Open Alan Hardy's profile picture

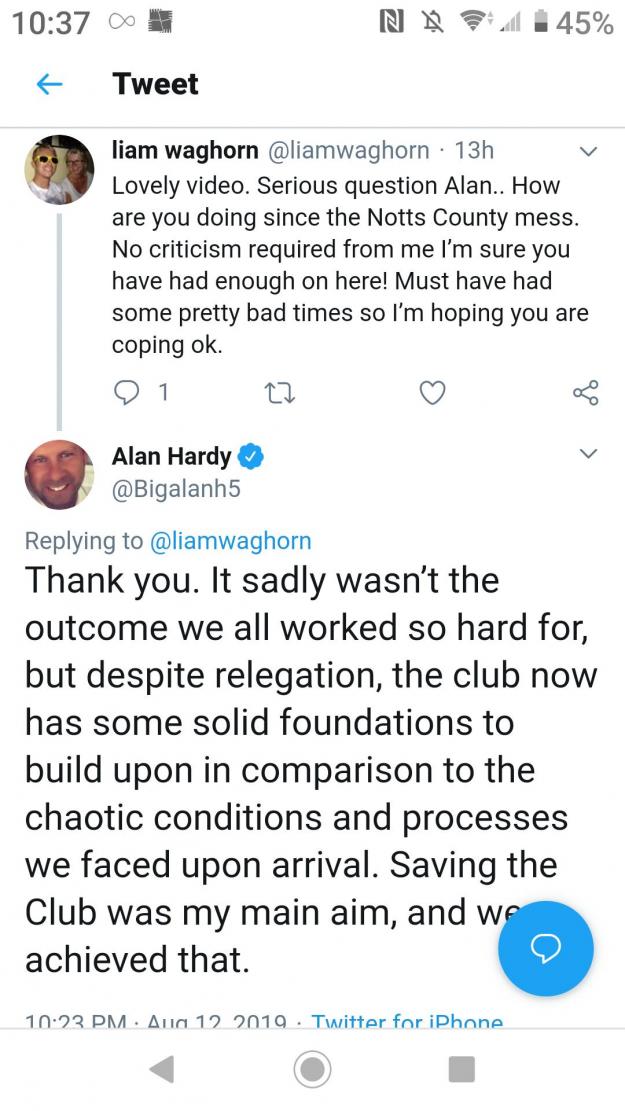pos(60,475)
